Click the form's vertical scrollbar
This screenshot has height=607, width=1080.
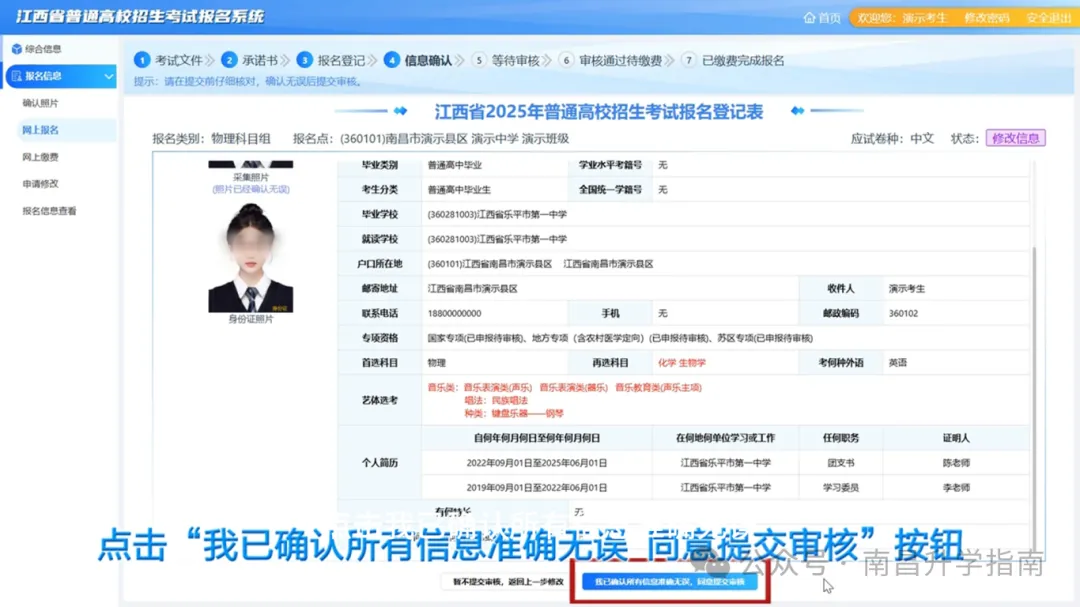coord(1034,386)
